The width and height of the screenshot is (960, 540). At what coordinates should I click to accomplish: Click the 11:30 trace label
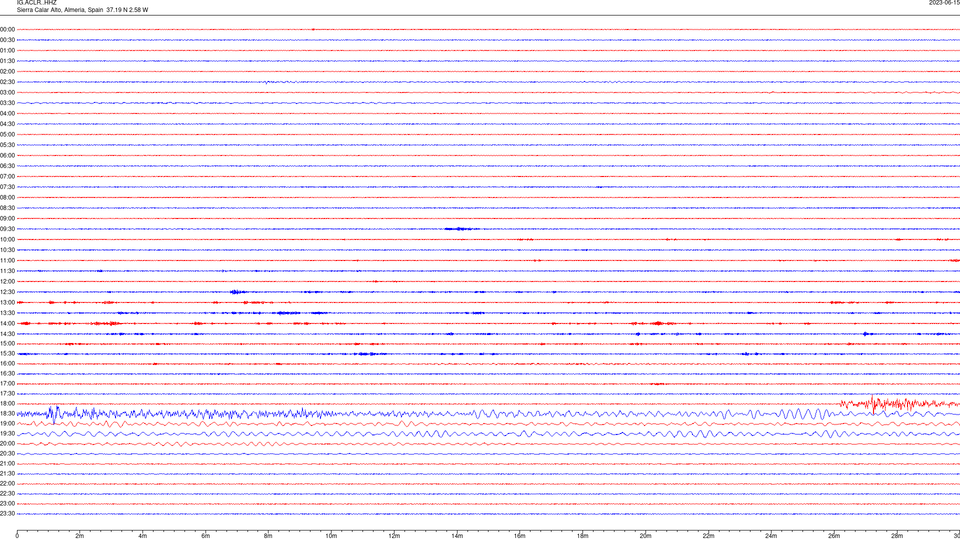tap(7, 271)
